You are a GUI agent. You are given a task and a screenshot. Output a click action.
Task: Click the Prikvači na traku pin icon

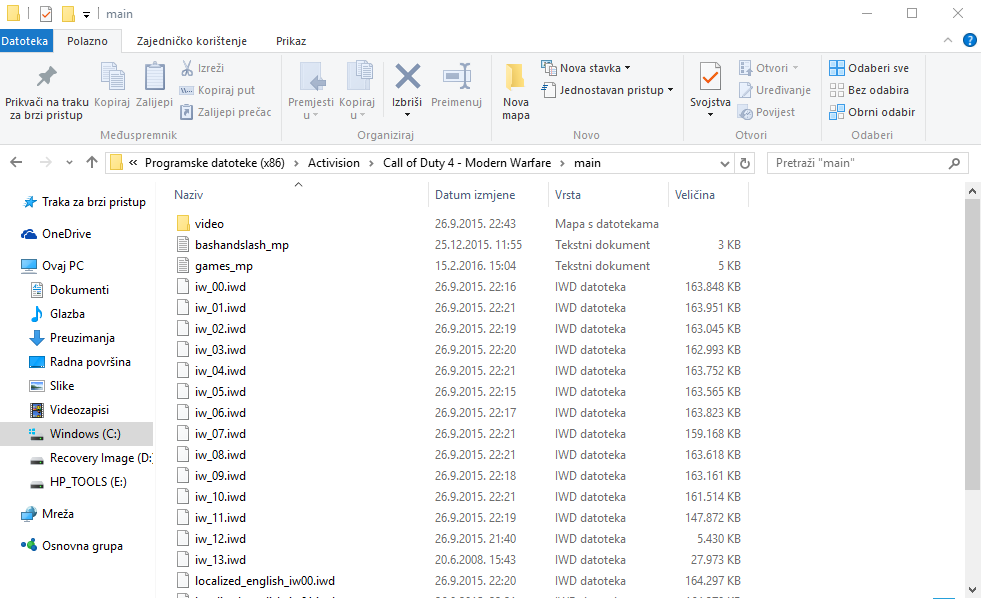[x=46, y=76]
